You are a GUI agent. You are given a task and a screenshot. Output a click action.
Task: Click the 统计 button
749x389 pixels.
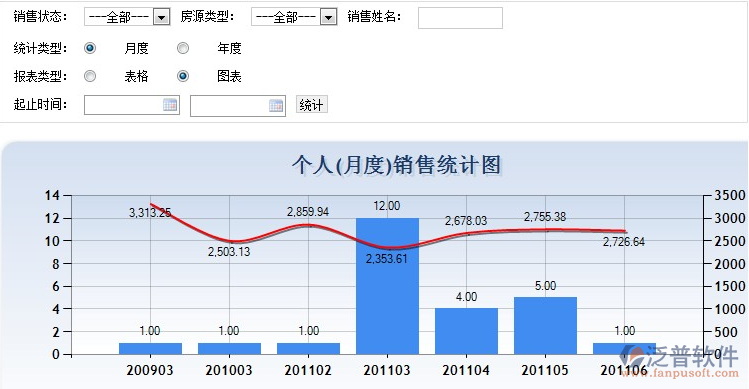pos(311,104)
